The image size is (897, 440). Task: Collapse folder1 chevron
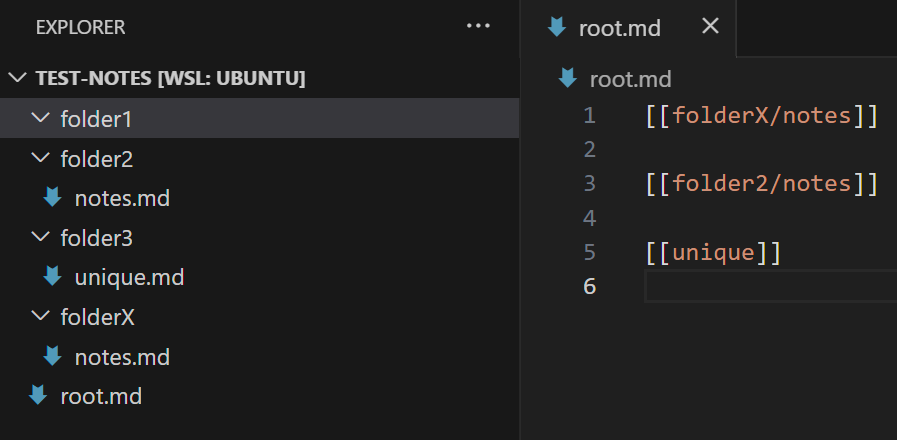[x=40, y=118]
